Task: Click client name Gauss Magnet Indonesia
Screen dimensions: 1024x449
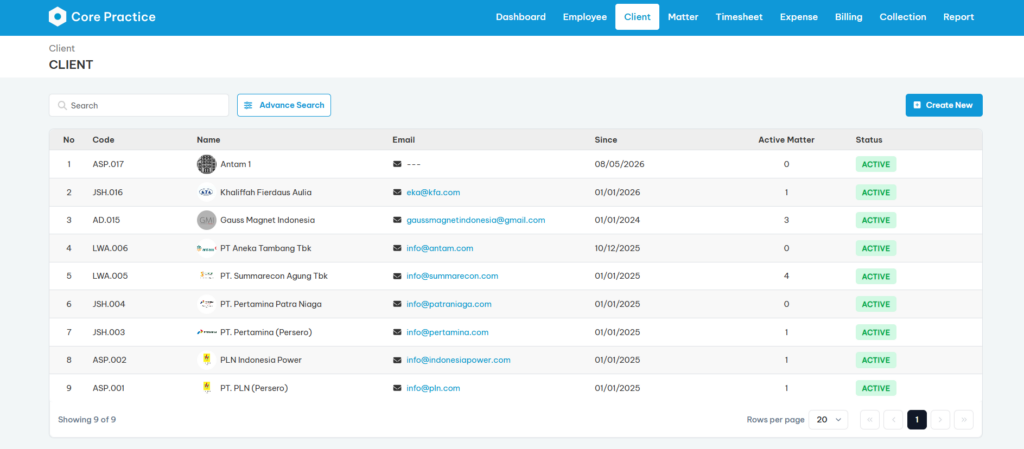Action: point(268,221)
